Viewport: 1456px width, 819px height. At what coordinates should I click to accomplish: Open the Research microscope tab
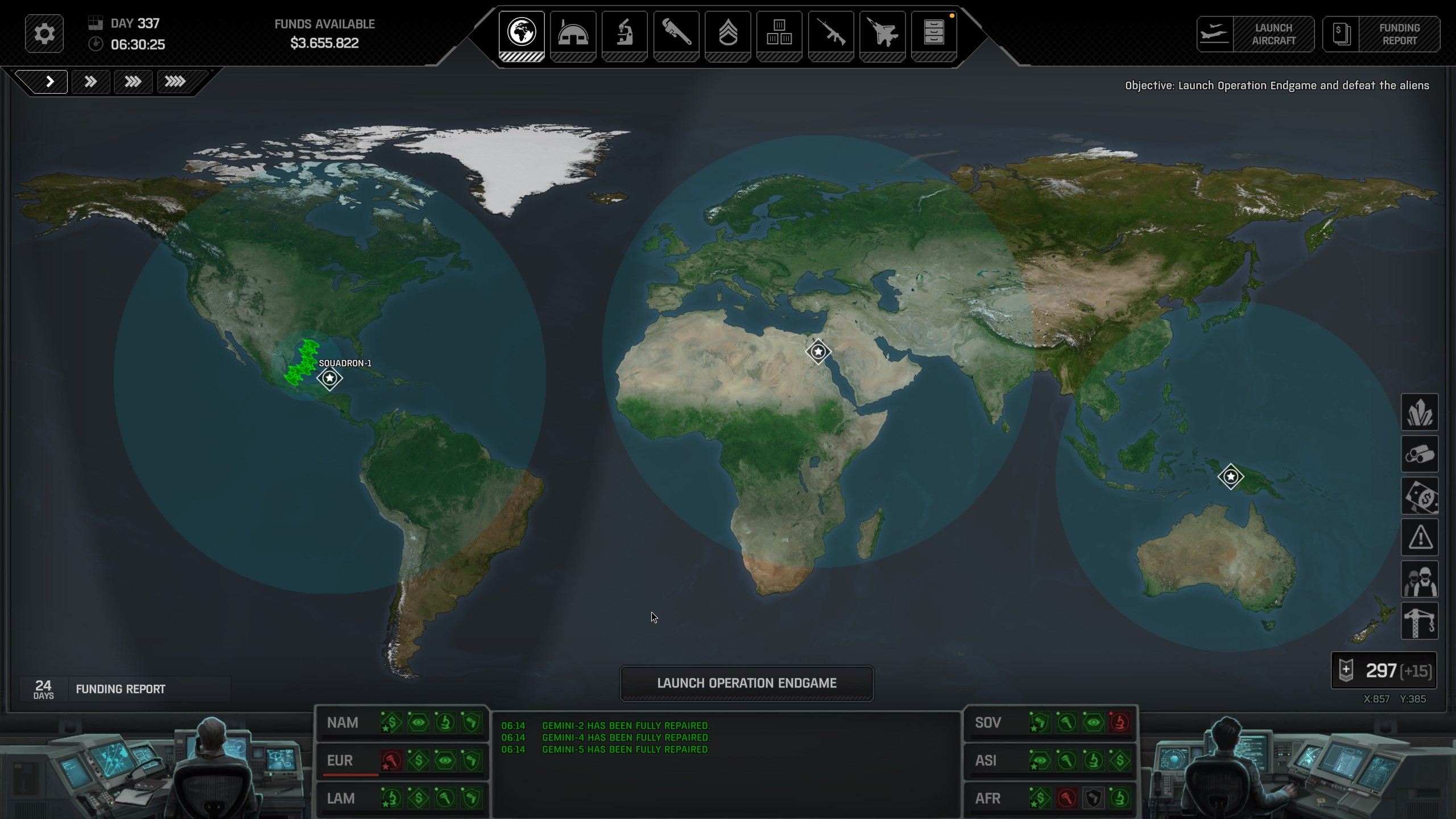624,36
